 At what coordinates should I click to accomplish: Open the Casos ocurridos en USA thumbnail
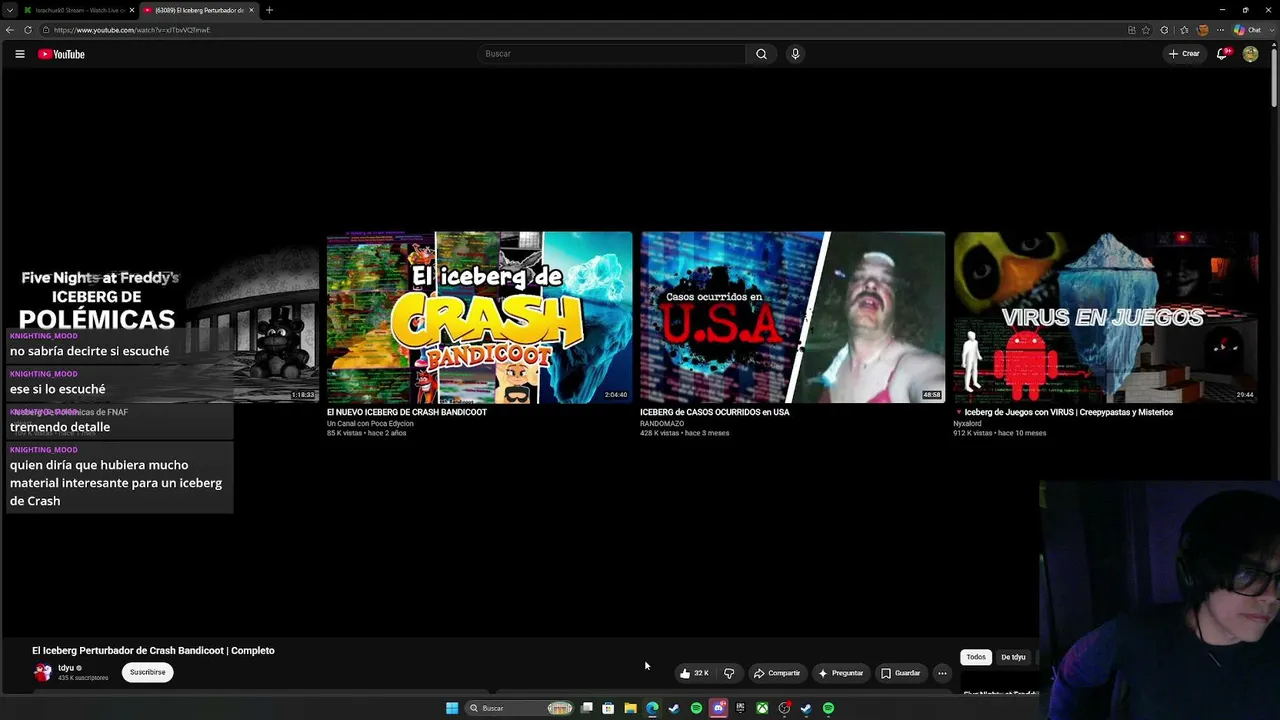792,317
